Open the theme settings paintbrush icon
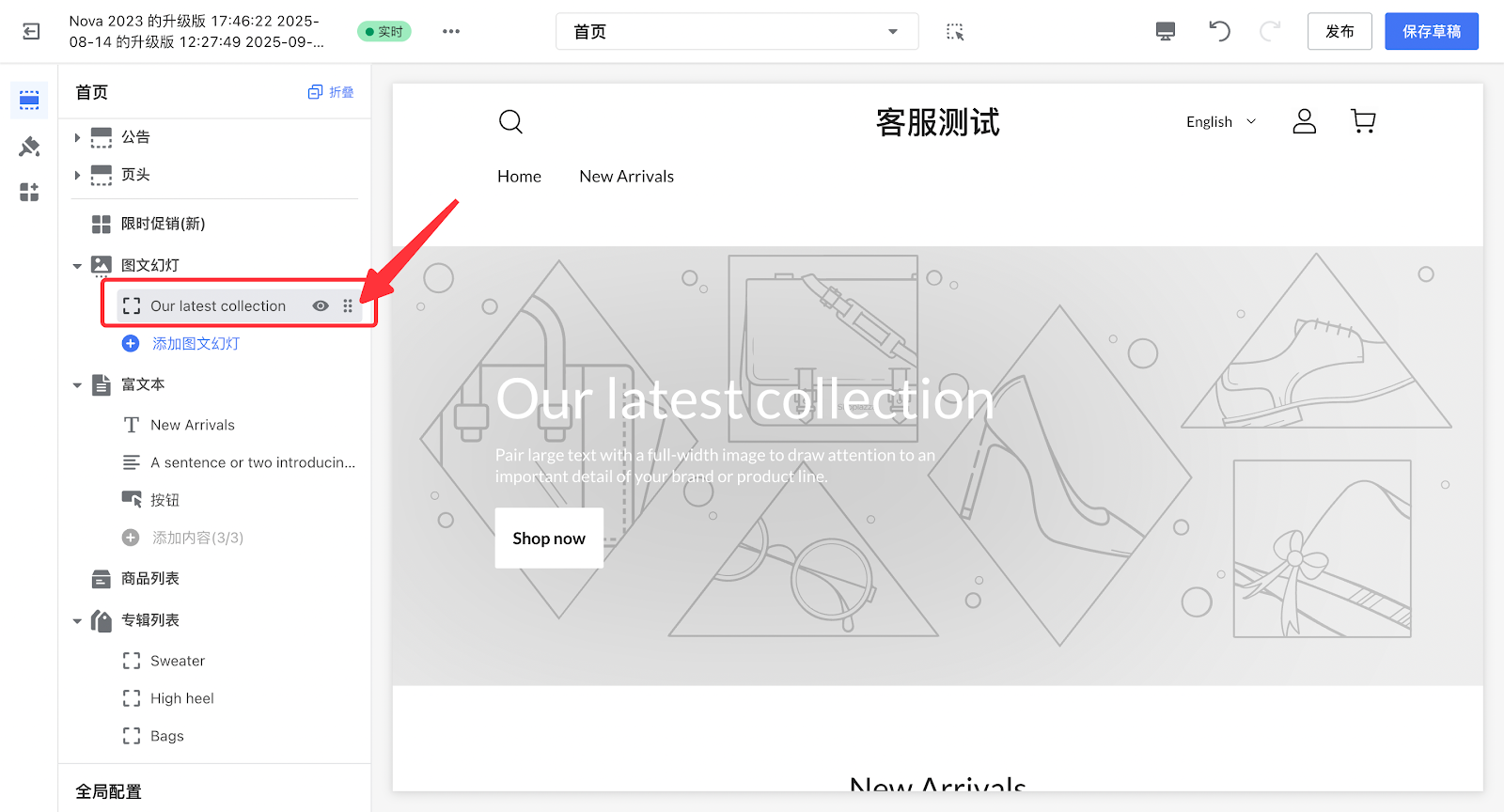This screenshot has width=1504, height=812. click(x=29, y=147)
